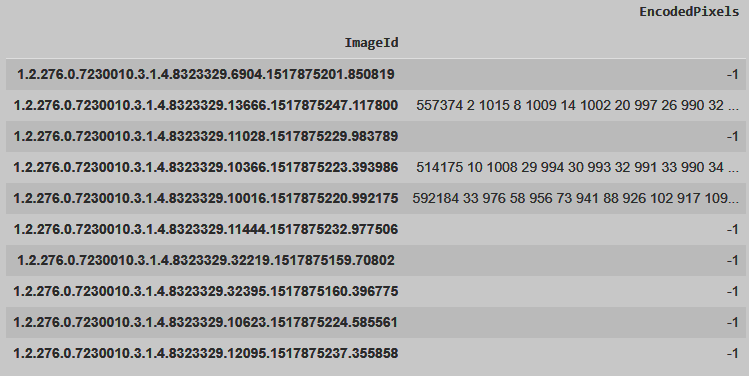Click the -1 value for 32219 row

[x=733, y=260]
